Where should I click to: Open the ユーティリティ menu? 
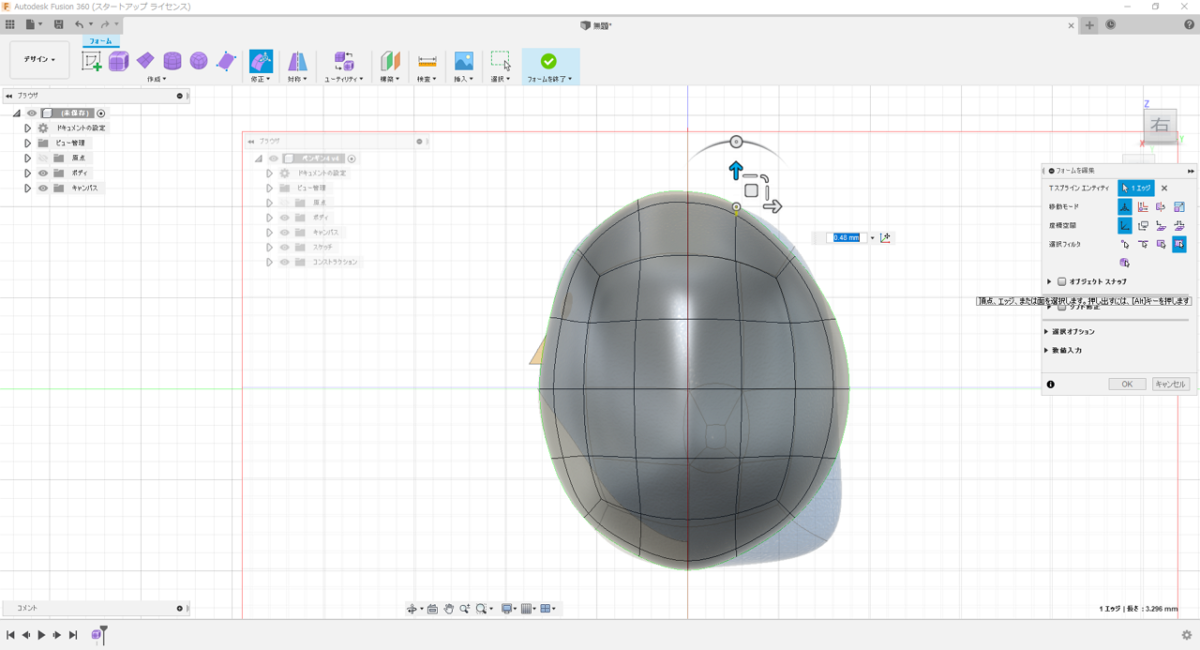(x=344, y=78)
